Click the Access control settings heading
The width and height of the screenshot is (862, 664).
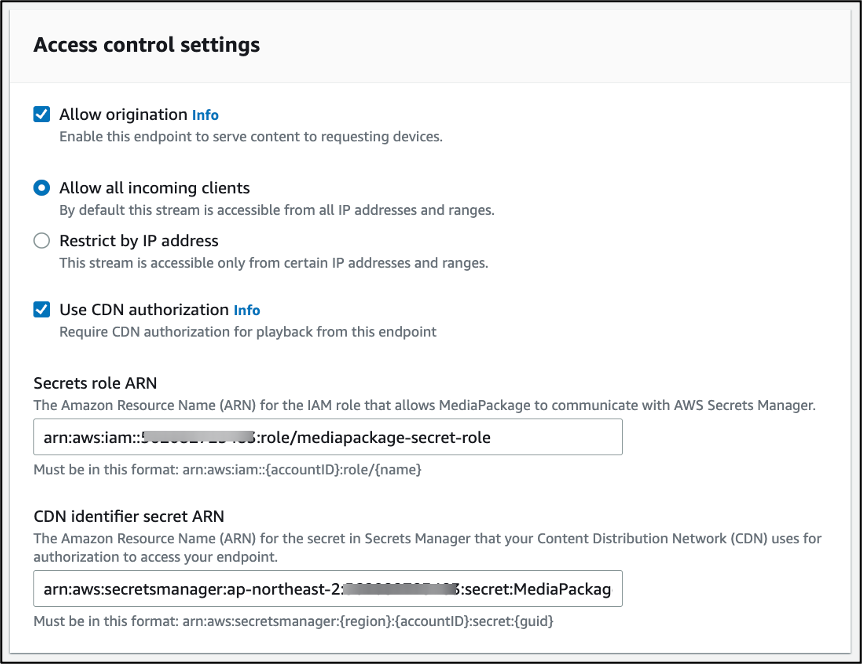coord(146,45)
